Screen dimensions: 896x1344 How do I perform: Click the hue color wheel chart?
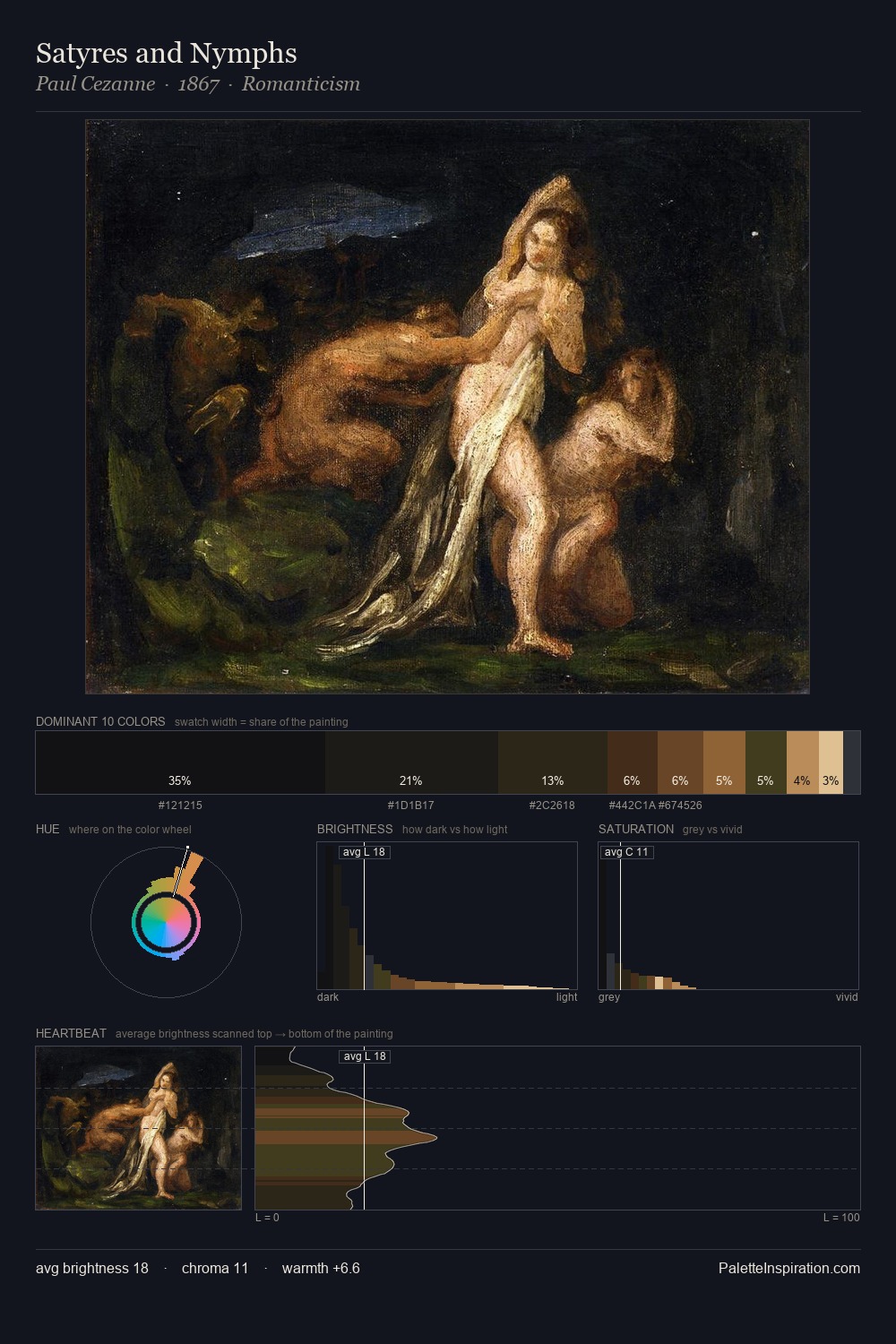tap(166, 922)
